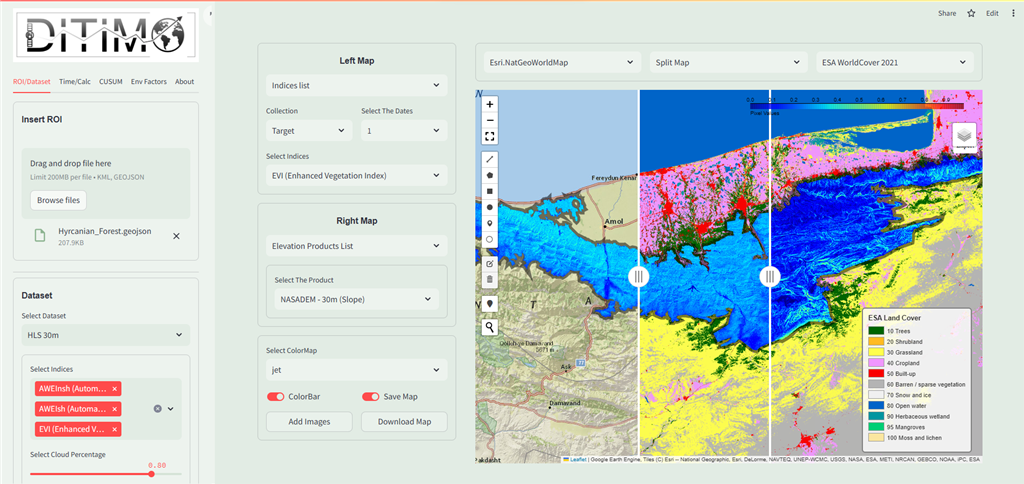Open the Esri.NatGeoWorldMap basemap dropdown
The height and width of the screenshot is (484, 1024).
pyautogui.click(x=561, y=63)
